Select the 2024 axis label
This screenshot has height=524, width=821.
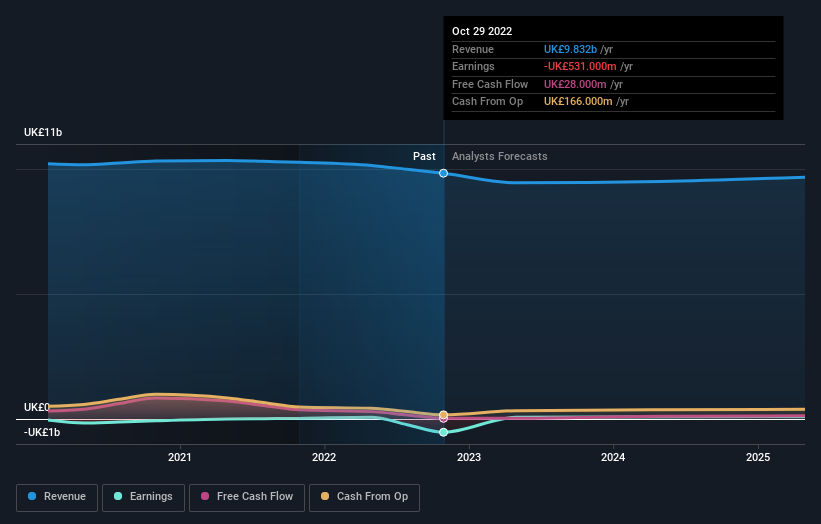coord(613,458)
